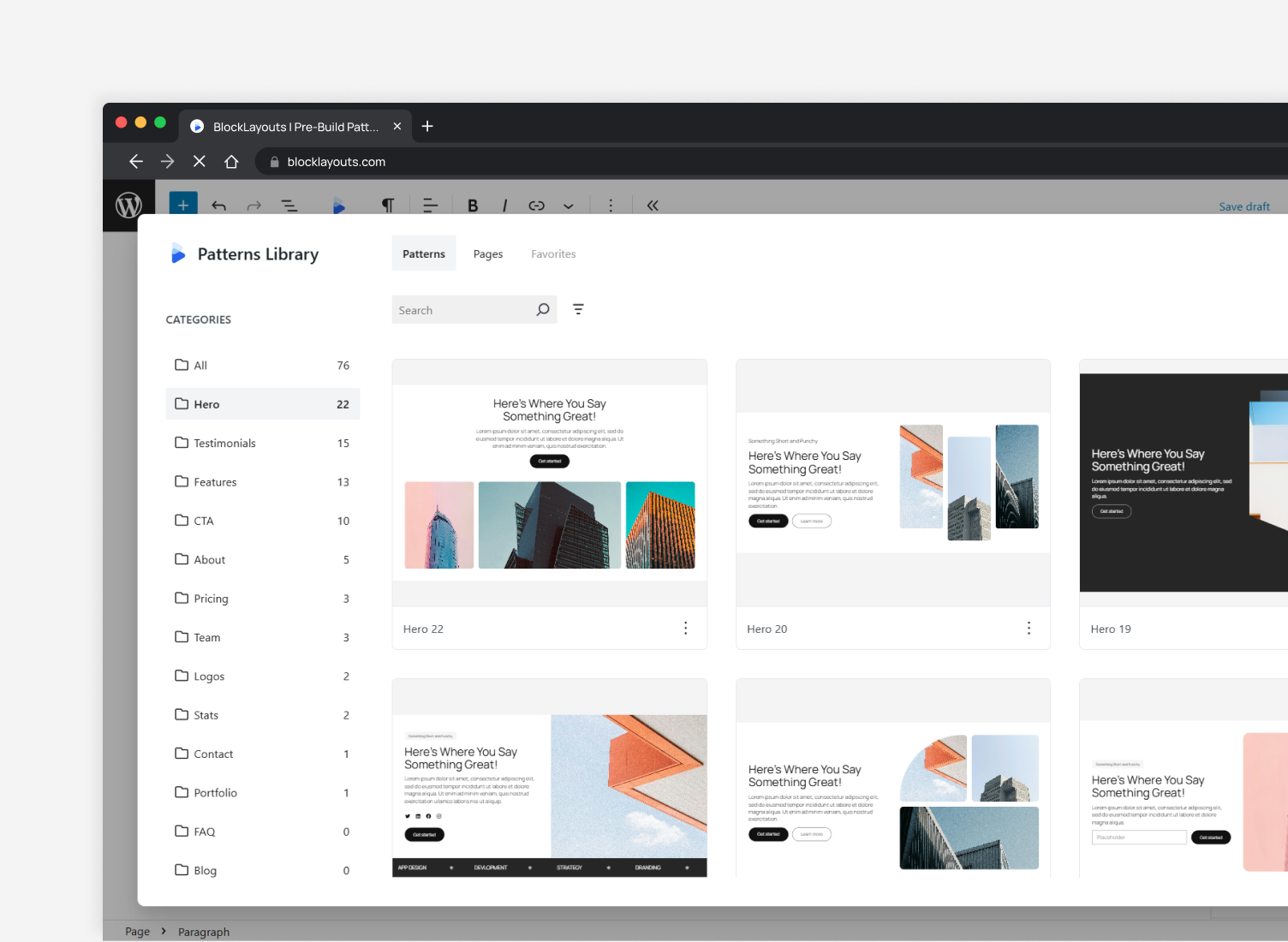This screenshot has height=942, width=1288.
Task: Click the paragraph block type icon
Action: pos(388,206)
